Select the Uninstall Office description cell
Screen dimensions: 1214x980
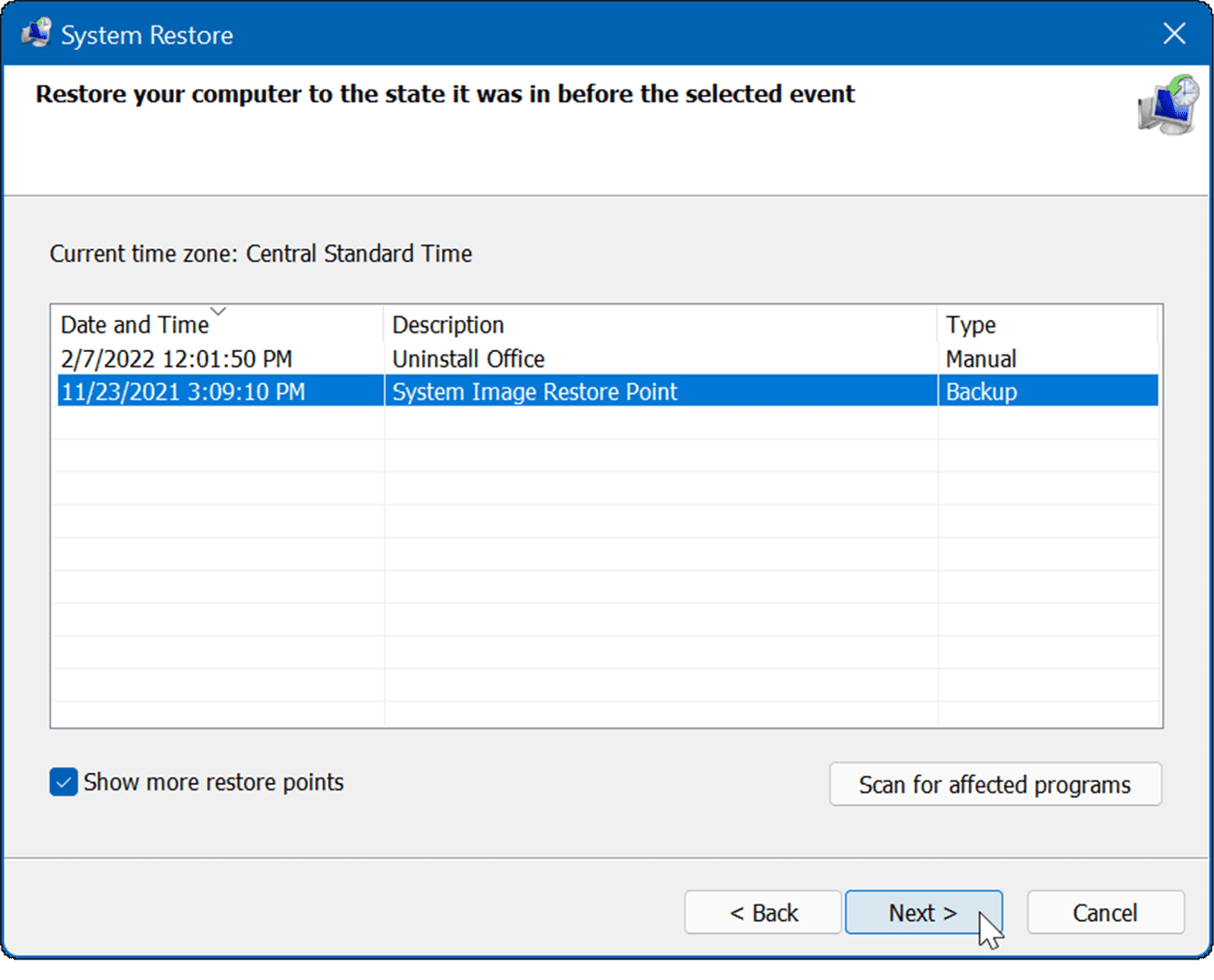pyautogui.click(x=468, y=359)
